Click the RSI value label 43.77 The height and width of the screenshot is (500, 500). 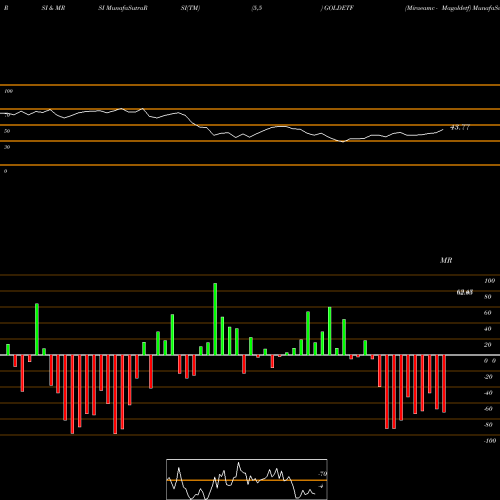[x=460, y=127]
